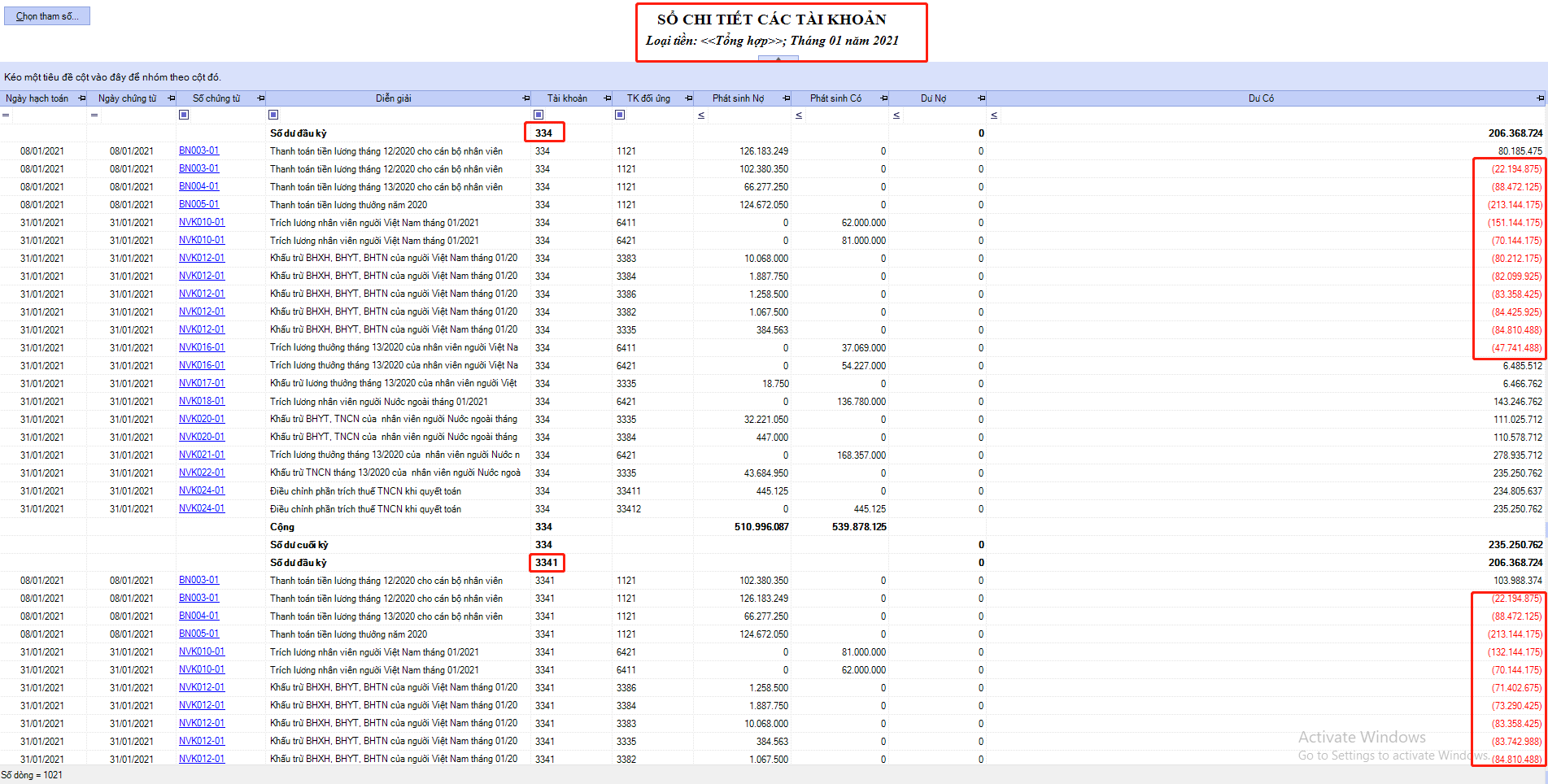Click pin icon on Số chứng từ header

tap(260, 98)
